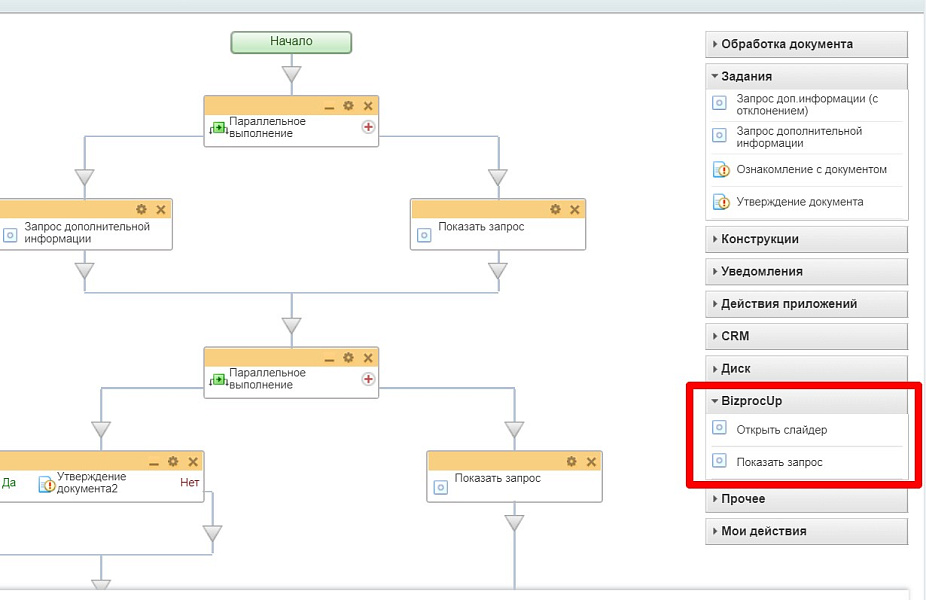
Task: Minimize the upper Параллельное выполнение block
Action: (329, 107)
